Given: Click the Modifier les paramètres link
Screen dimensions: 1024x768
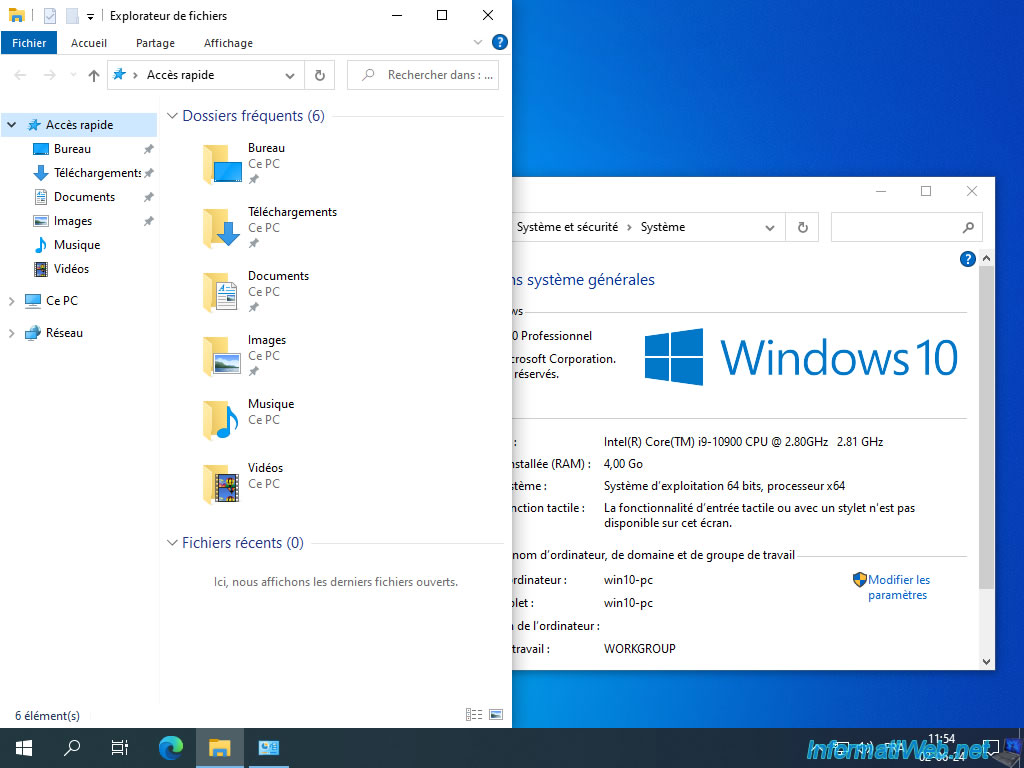Looking at the screenshot, I should click(898, 587).
